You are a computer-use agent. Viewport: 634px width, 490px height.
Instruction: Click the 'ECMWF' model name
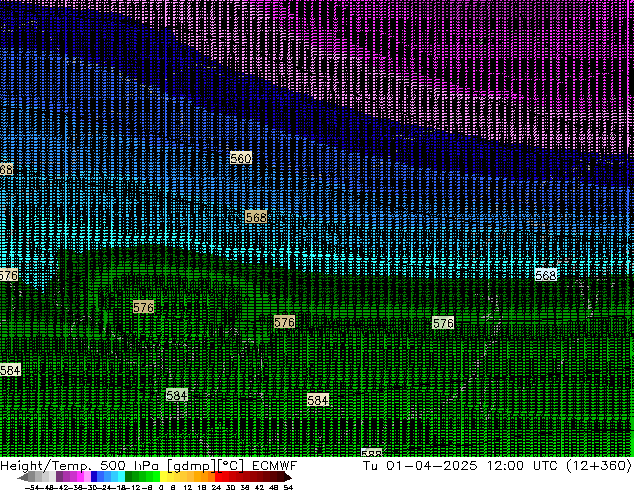(x=275, y=466)
